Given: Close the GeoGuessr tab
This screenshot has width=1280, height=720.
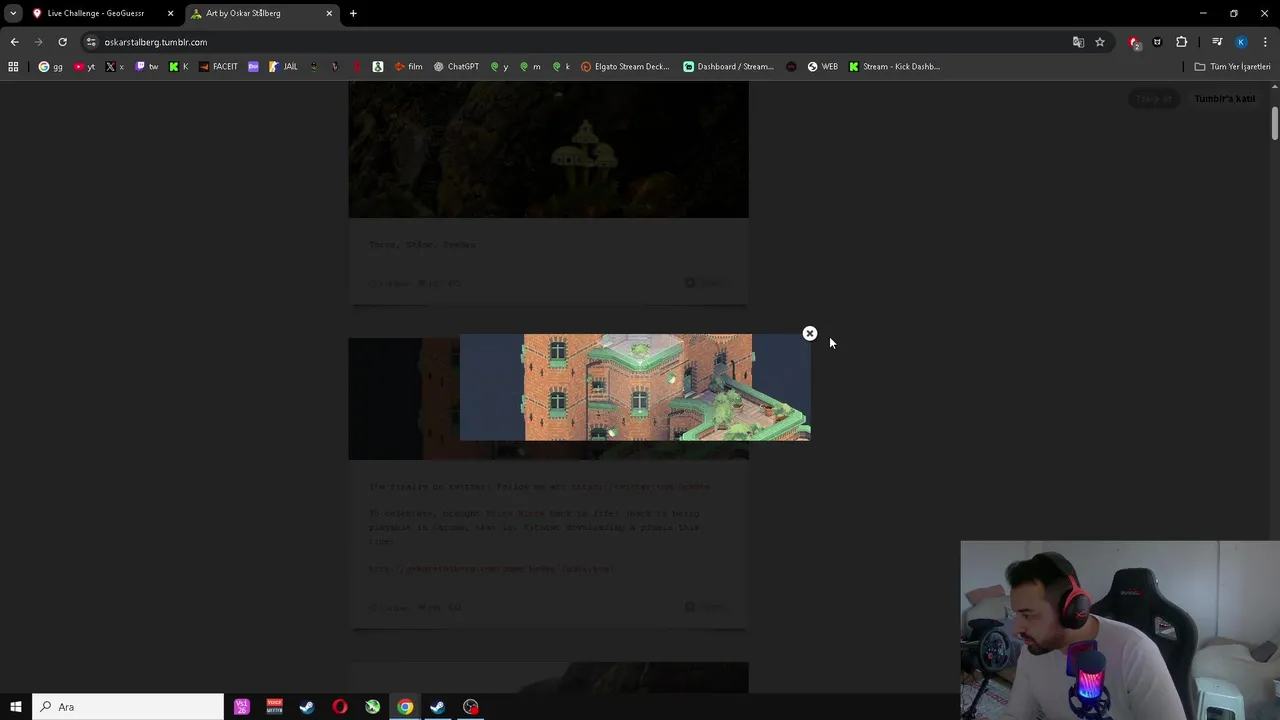Looking at the screenshot, I should [170, 13].
